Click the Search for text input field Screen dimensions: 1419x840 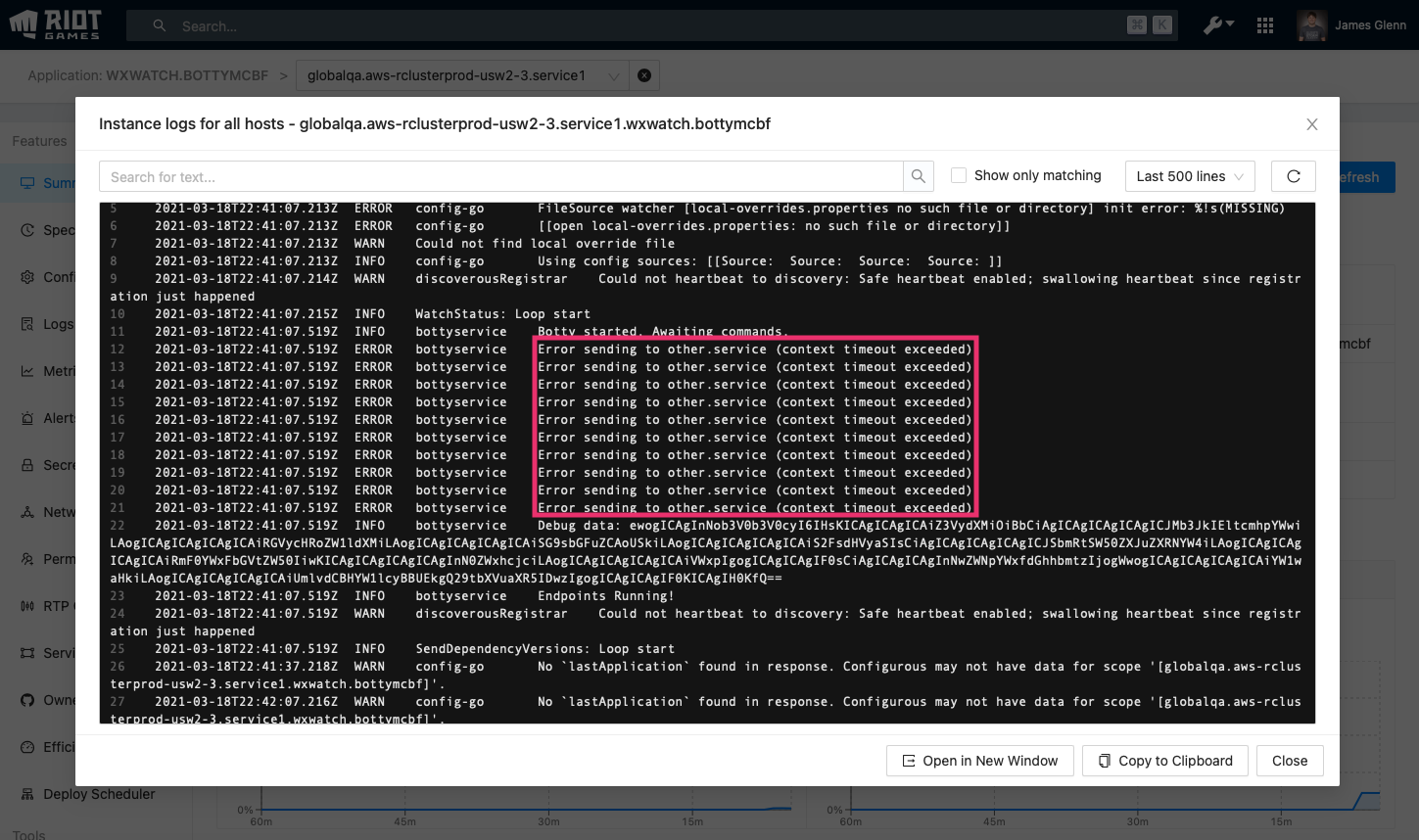point(500,176)
